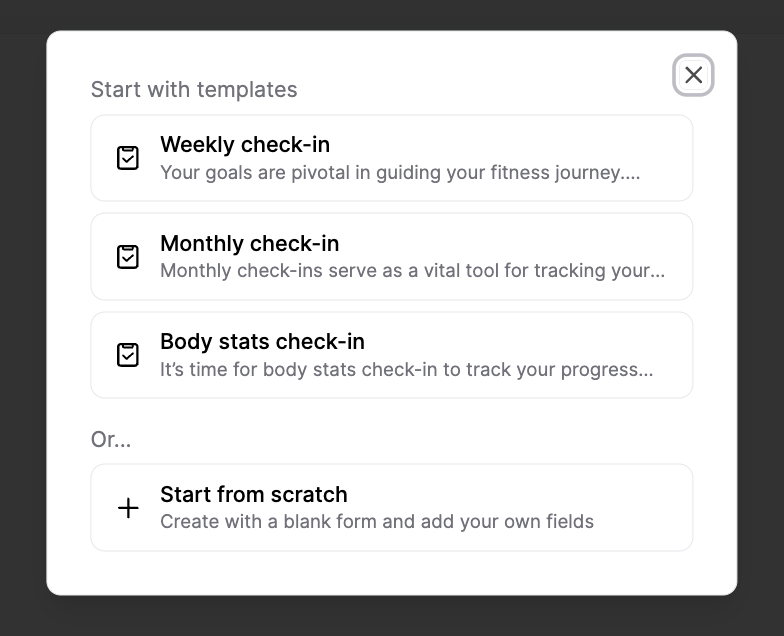Click the dimmed backdrop outside the dialog
The image size is (784, 636).
(22, 300)
